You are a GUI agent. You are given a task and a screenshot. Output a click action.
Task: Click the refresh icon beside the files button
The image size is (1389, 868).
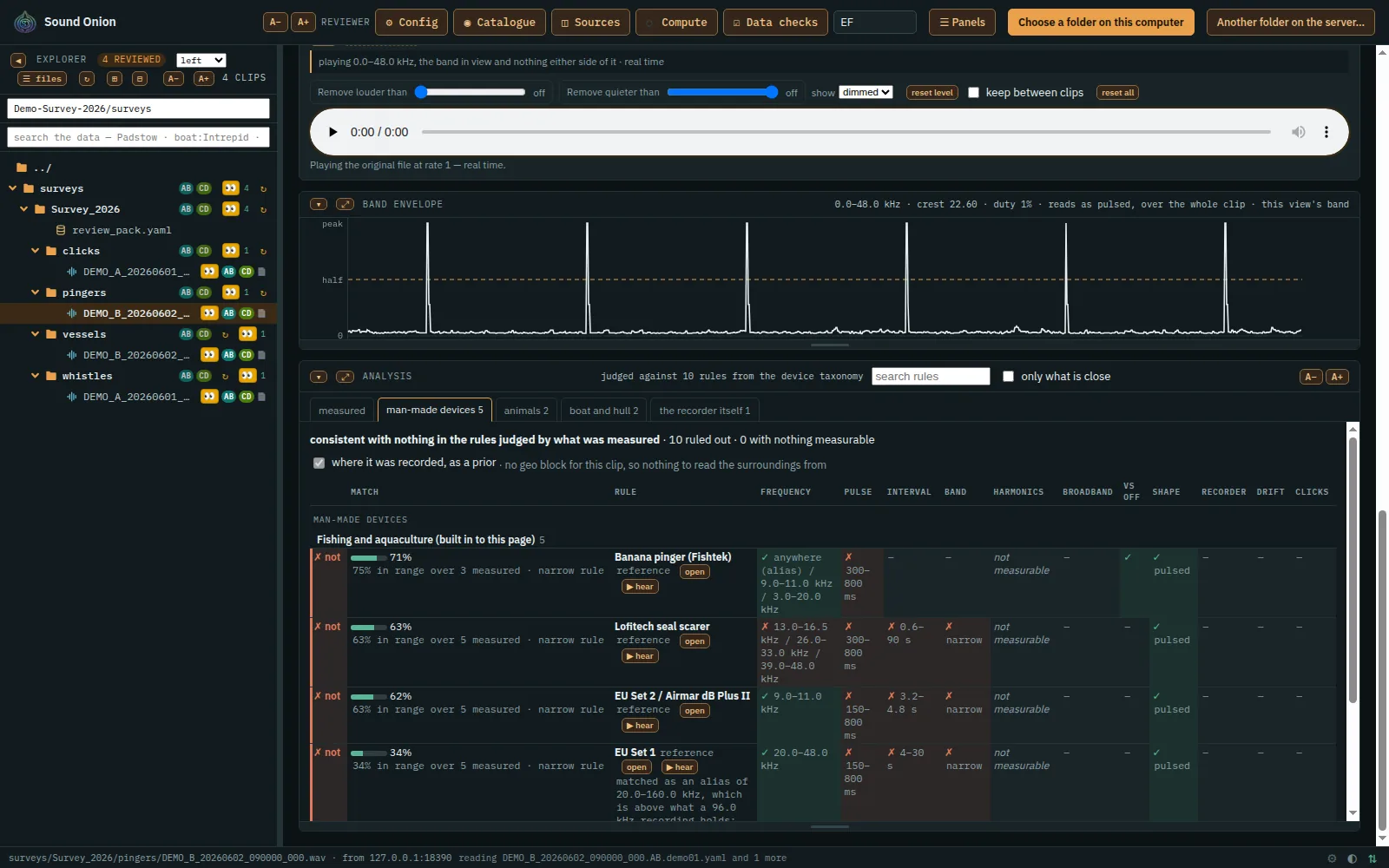tap(86, 78)
